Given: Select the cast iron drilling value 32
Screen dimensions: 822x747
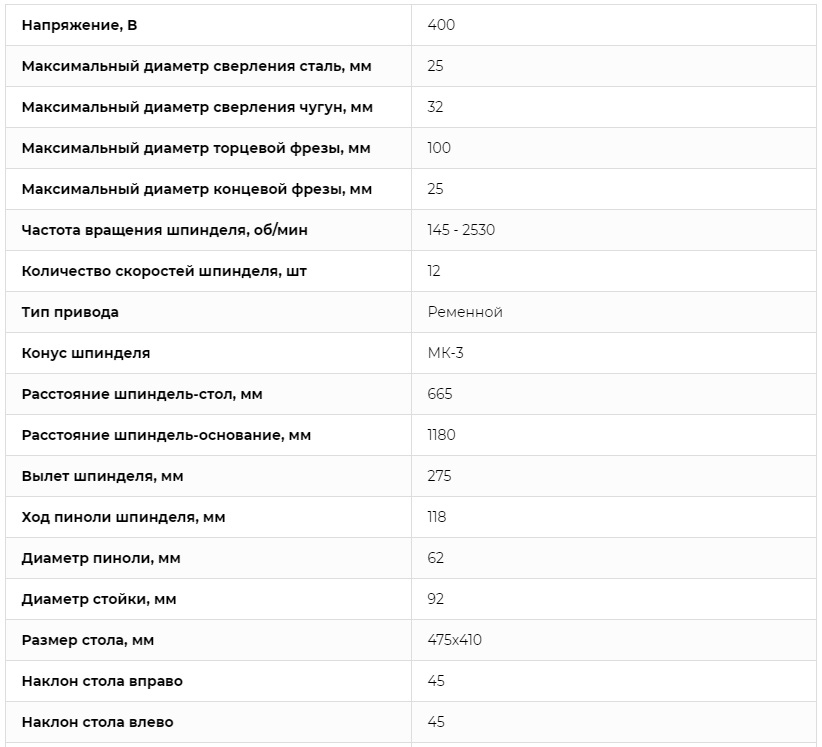Looking at the screenshot, I should pyautogui.click(x=435, y=107).
